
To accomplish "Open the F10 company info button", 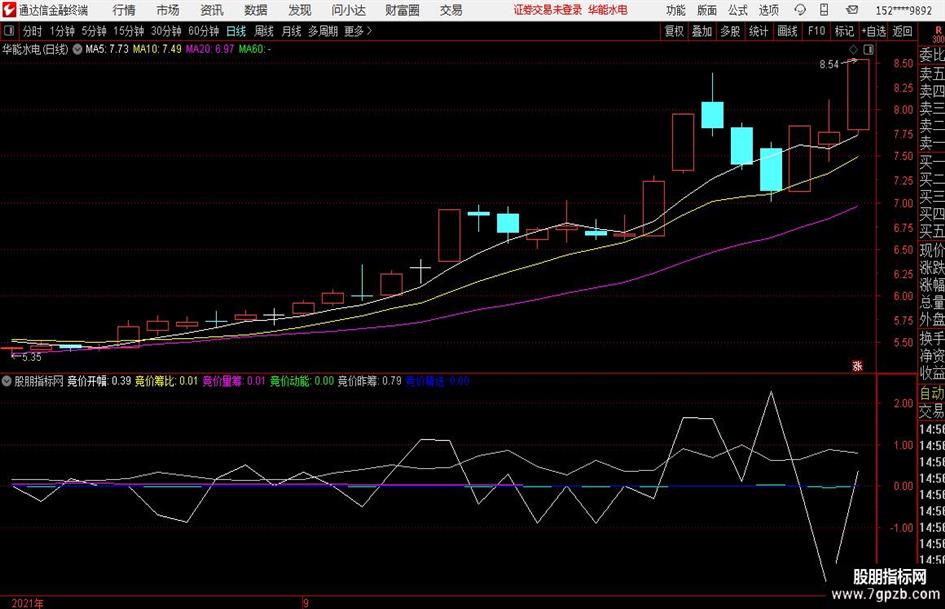I will 817,31.
